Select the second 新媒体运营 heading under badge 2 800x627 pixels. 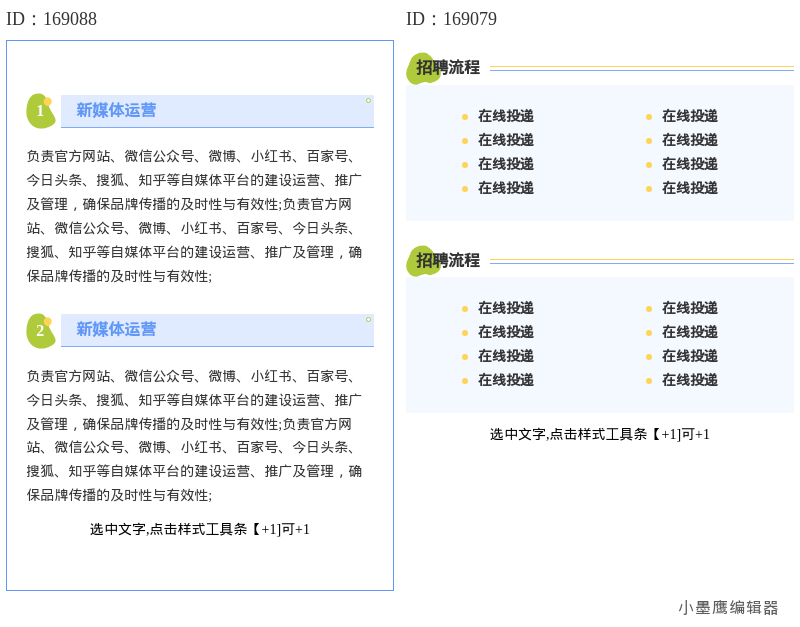(x=116, y=329)
